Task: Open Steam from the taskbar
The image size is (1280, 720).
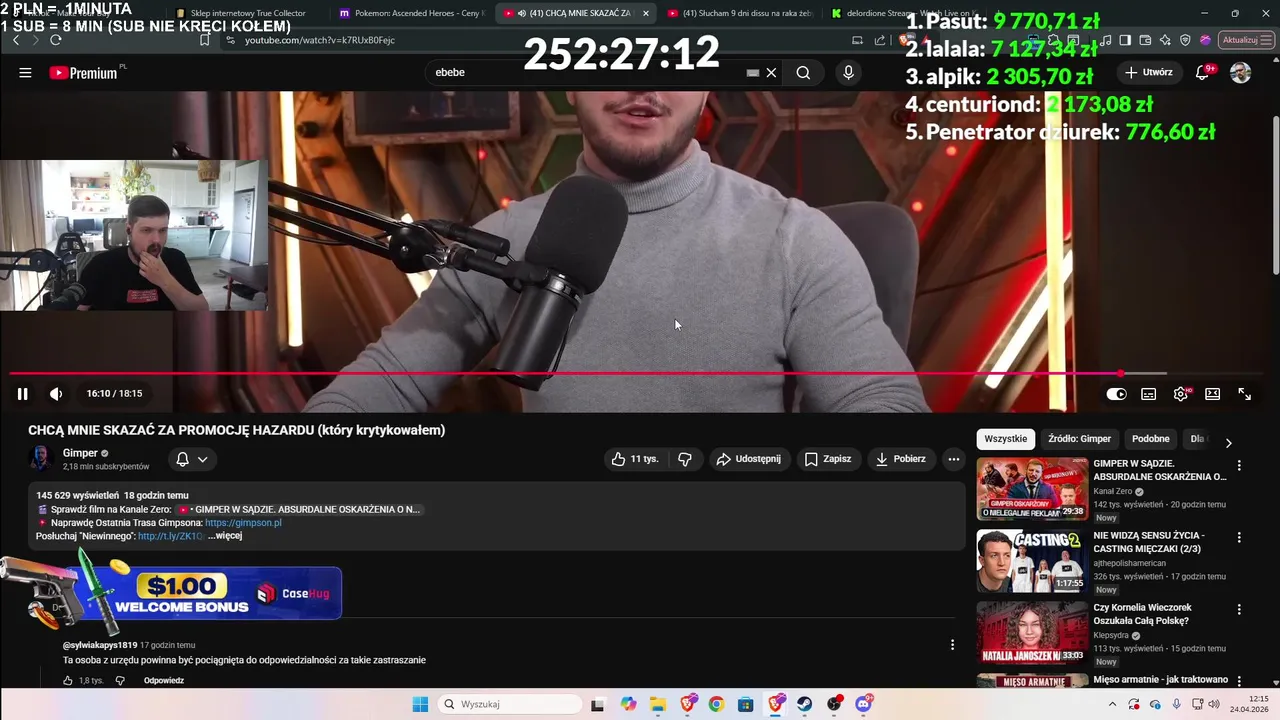Action: pyautogui.click(x=805, y=704)
